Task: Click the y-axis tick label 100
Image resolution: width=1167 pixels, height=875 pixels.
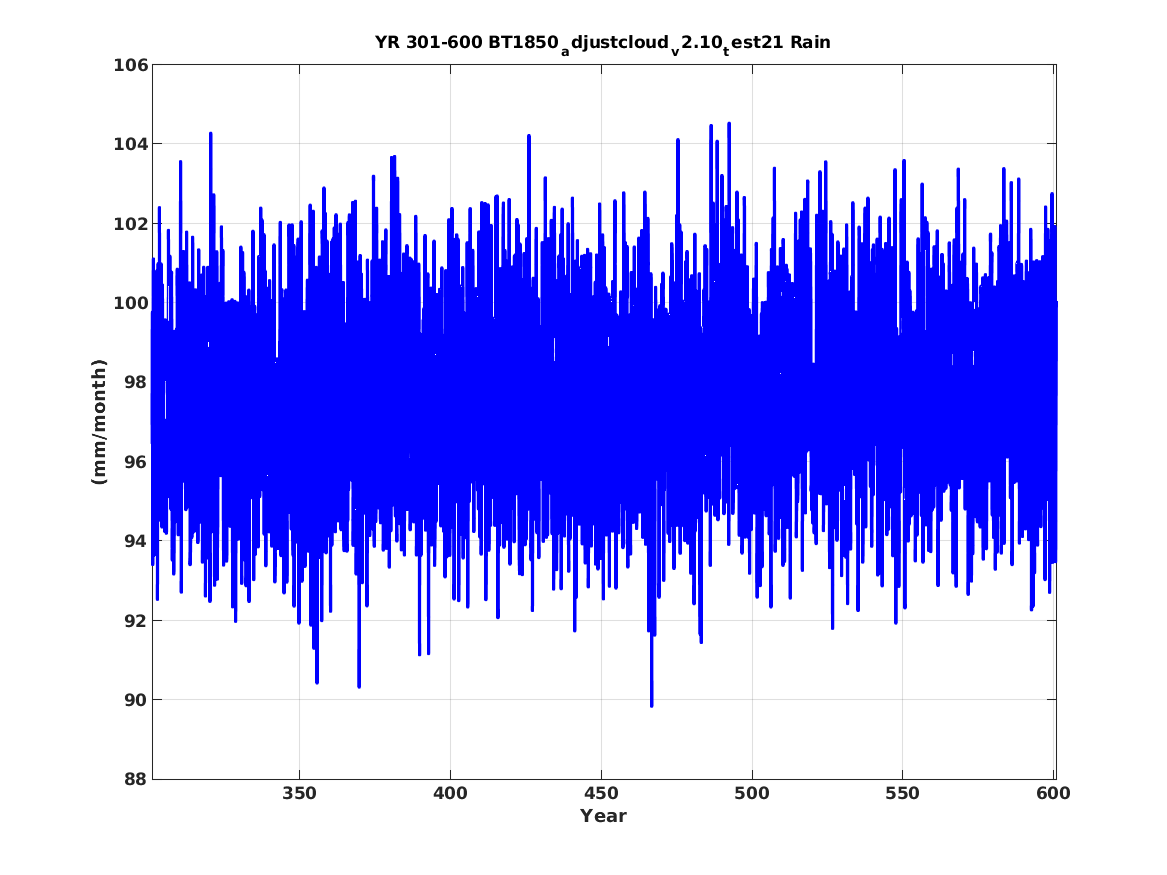Action: pos(130,303)
